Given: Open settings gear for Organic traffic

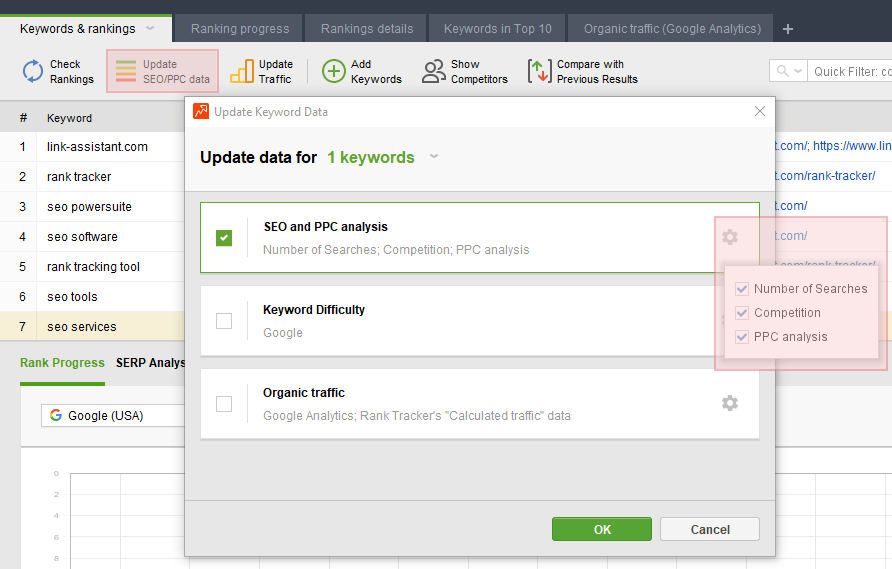Looking at the screenshot, I should [x=730, y=403].
